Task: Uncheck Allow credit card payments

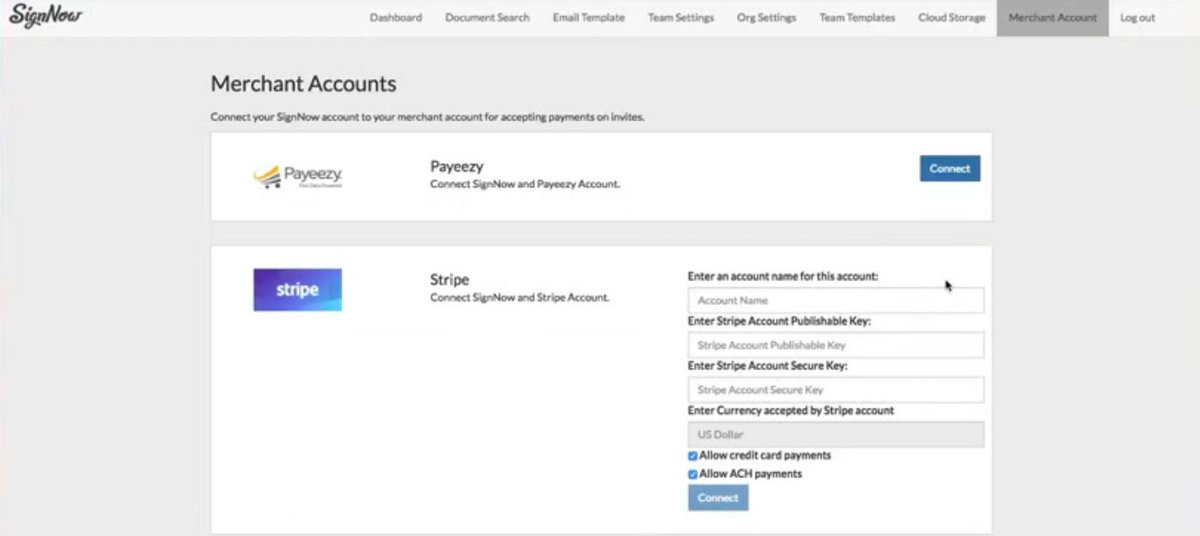Action: [x=693, y=456]
